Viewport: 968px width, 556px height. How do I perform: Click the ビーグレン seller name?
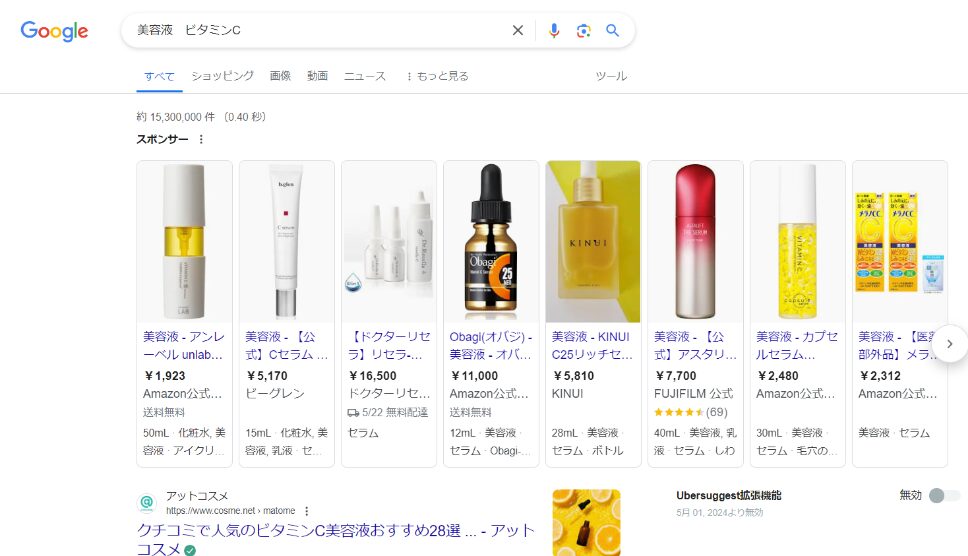275,394
